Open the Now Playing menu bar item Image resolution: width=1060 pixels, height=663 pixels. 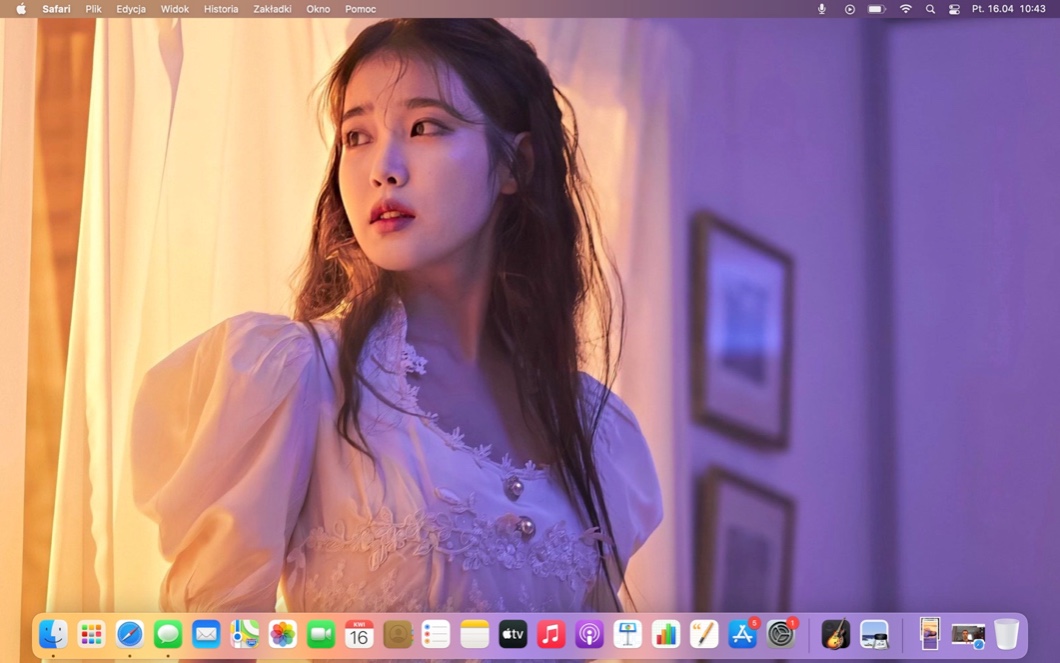850,9
